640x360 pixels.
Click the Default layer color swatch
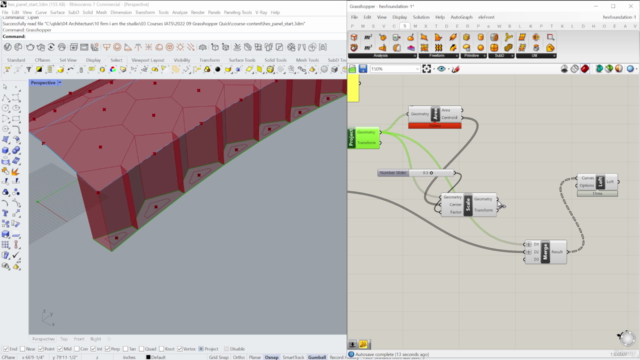click(x=148, y=357)
